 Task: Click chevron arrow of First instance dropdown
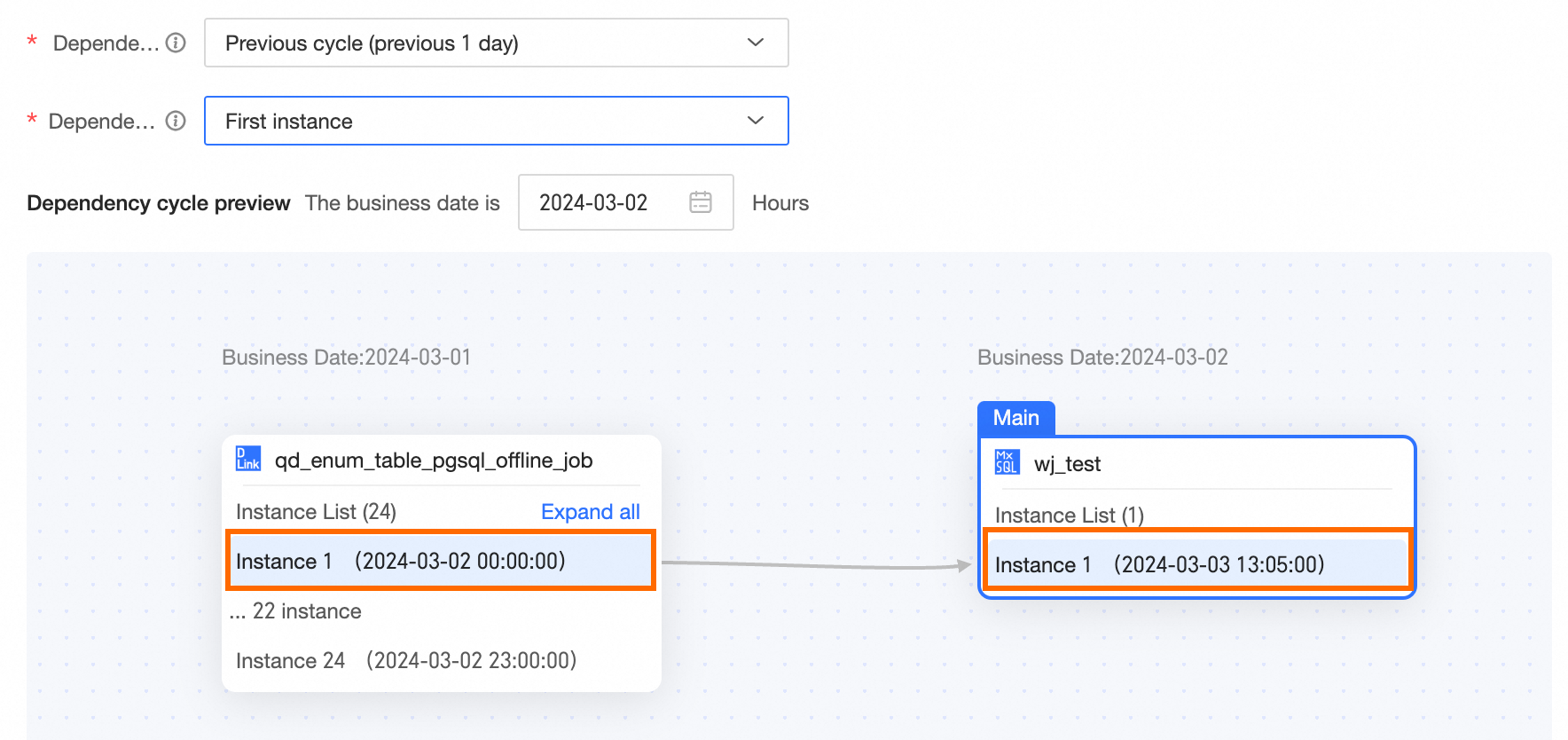756,121
